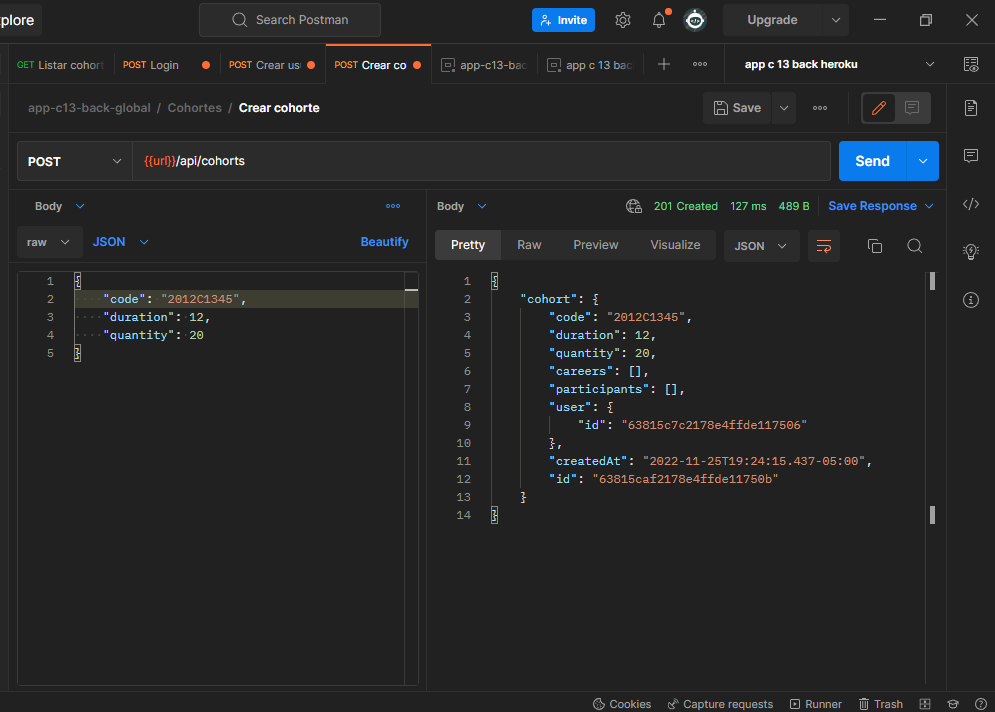Open the POST method dropdown
The height and width of the screenshot is (712, 995).
(x=74, y=161)
